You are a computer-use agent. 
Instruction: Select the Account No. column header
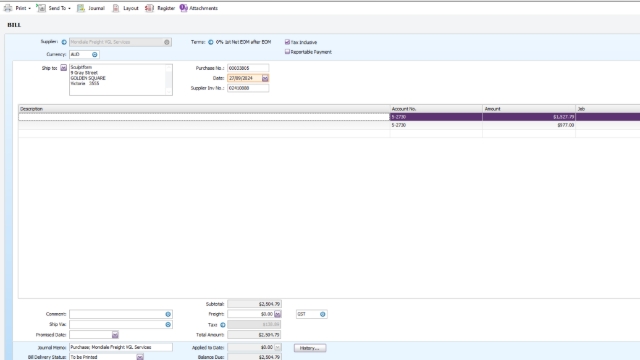(436, 109)
